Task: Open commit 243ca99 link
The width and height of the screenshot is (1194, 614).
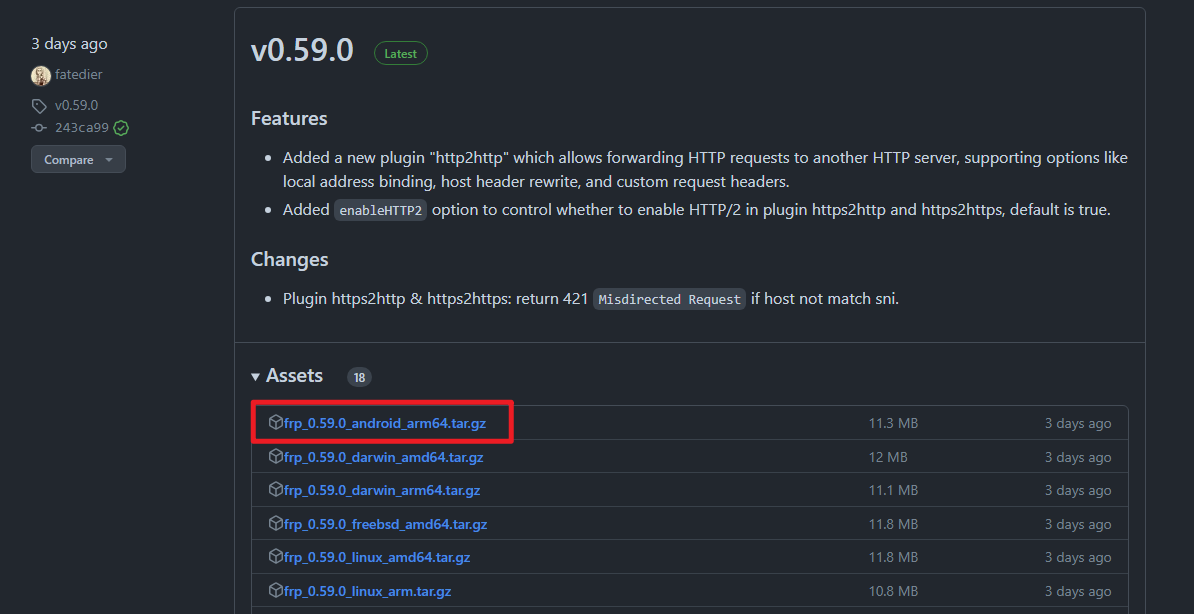Action: click(x=81, y=128)
